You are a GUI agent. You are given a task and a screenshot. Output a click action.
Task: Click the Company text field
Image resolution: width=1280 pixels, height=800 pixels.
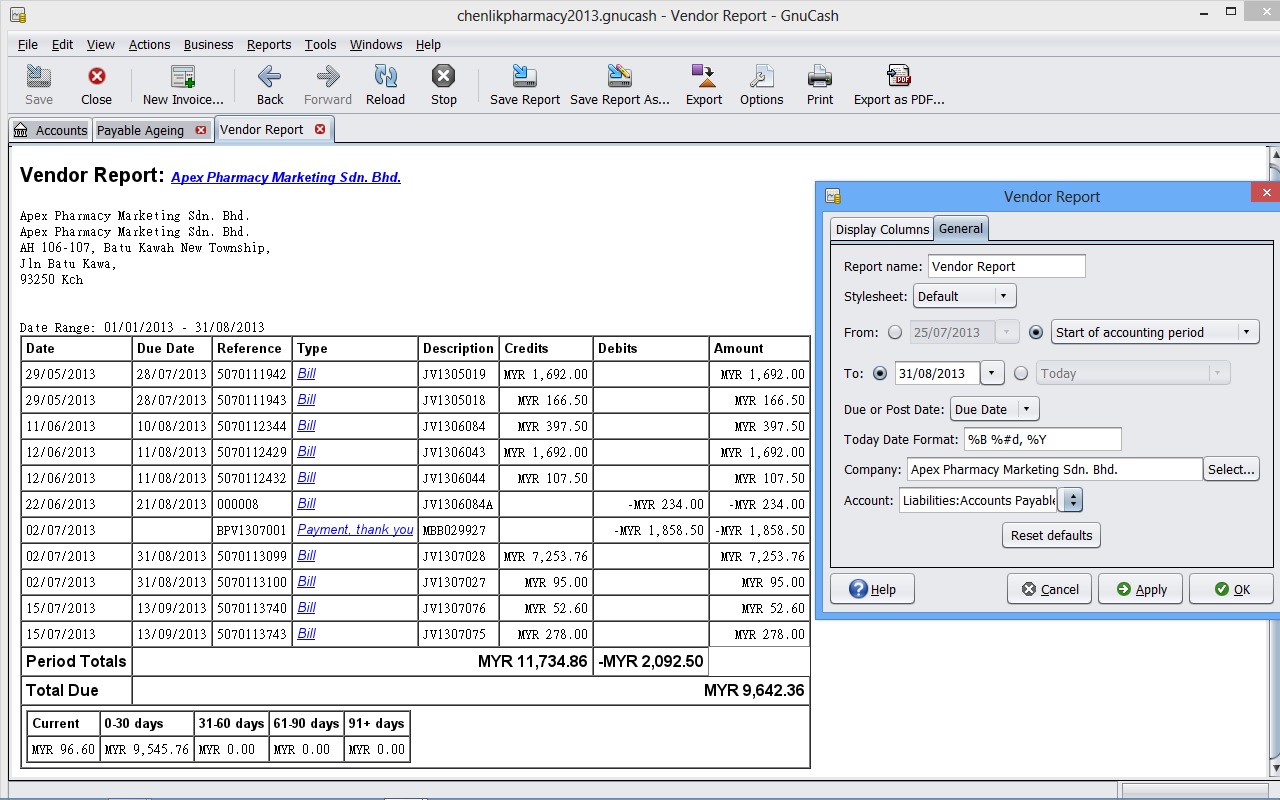[1055, 469]
